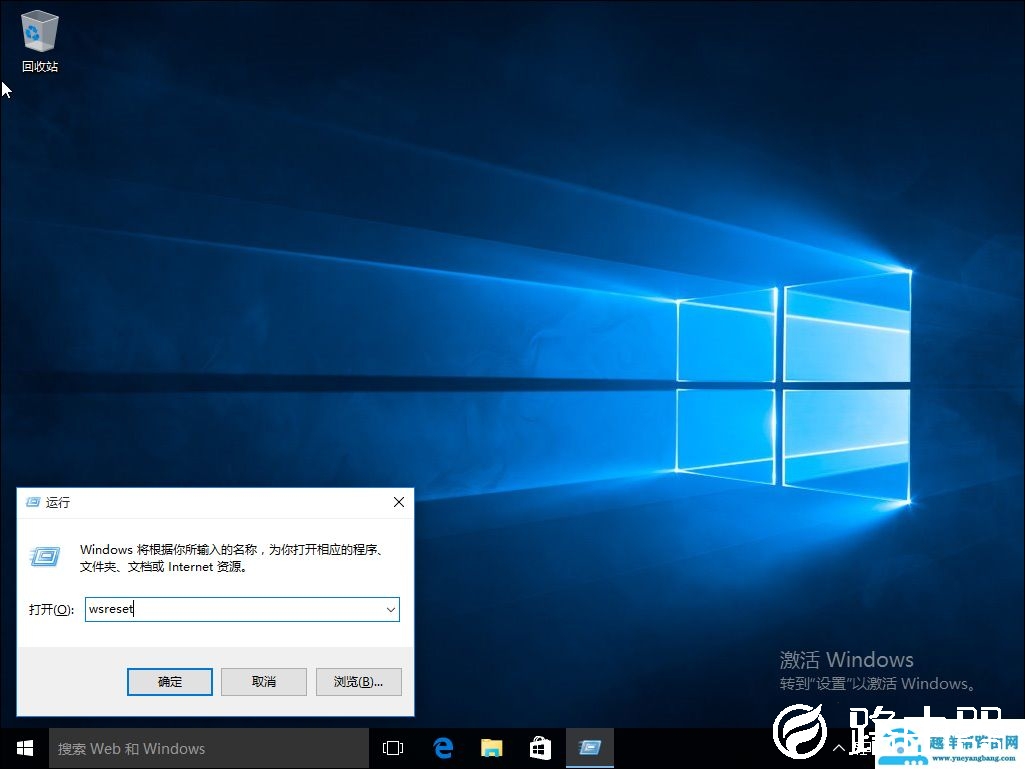Open File Explorer from the taskbar
The image size is (1025, 769).
pyautogui.click(x=492, y=748)
